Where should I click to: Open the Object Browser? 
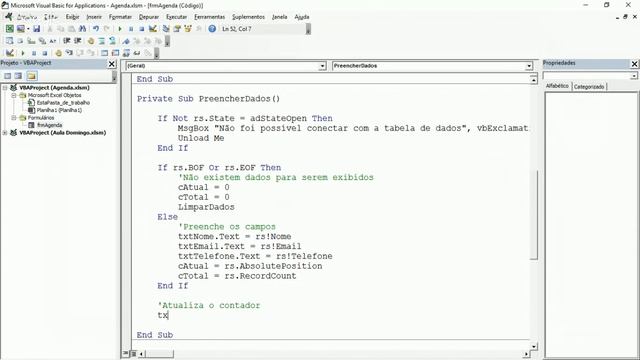point(188,29)
